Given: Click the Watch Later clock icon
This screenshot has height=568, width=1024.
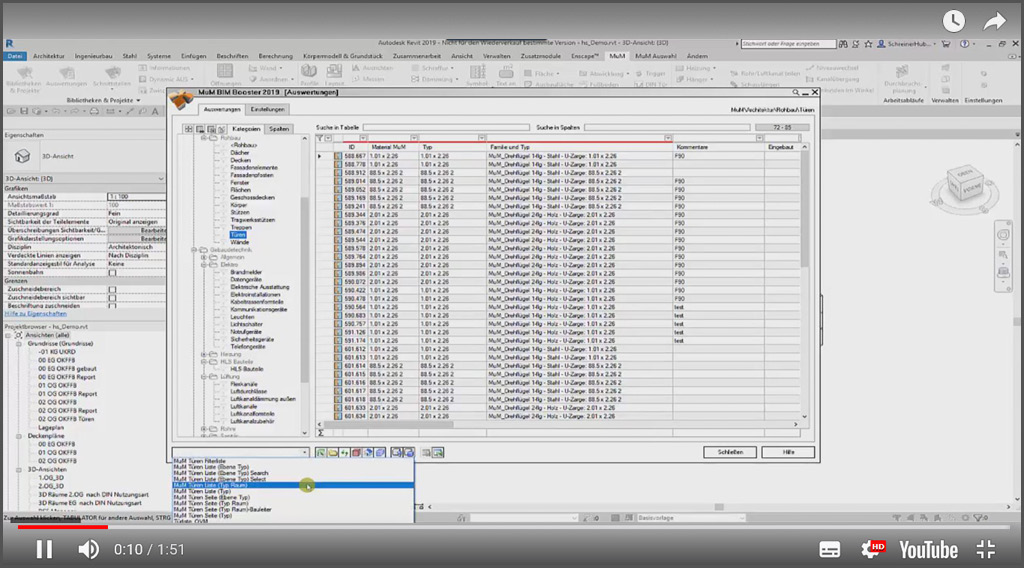Looking at the screenshot, I should [x=954, y=21].
